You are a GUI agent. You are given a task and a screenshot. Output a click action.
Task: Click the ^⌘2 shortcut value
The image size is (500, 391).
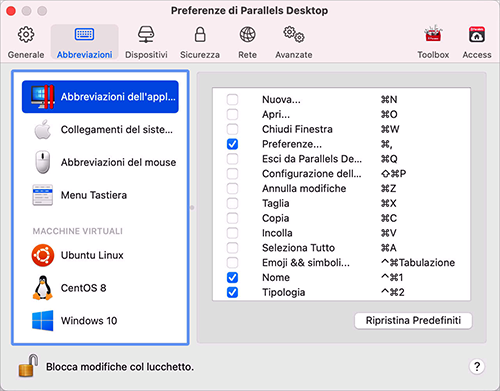click(x=393, y=292)
